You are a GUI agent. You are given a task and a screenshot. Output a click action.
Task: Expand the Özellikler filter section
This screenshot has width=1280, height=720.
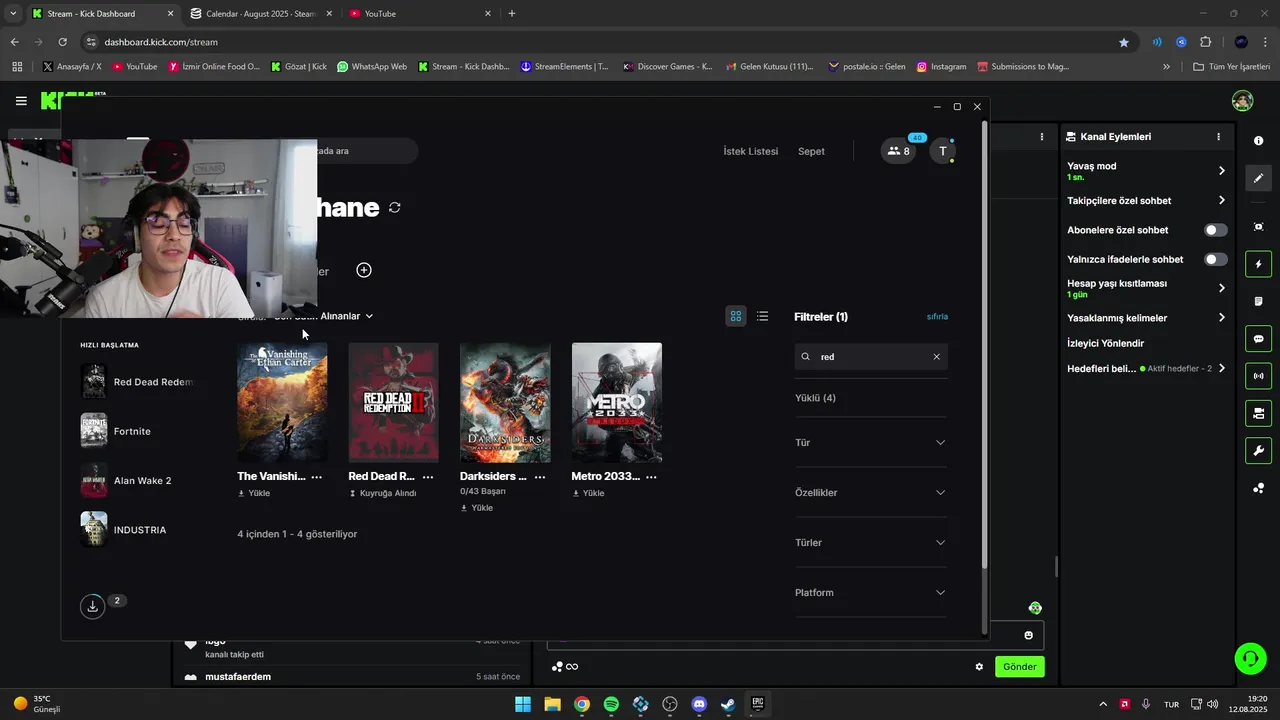click(x=870, y=493)
